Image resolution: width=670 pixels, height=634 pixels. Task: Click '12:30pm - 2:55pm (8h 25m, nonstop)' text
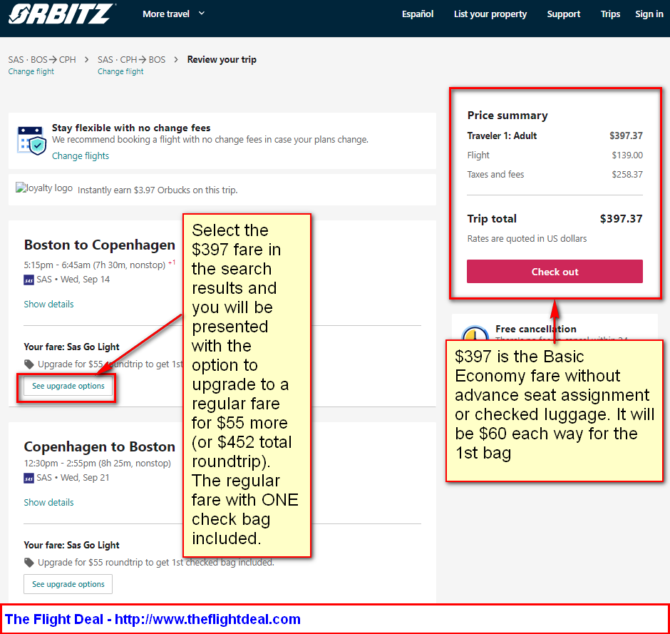click(97, 463)
